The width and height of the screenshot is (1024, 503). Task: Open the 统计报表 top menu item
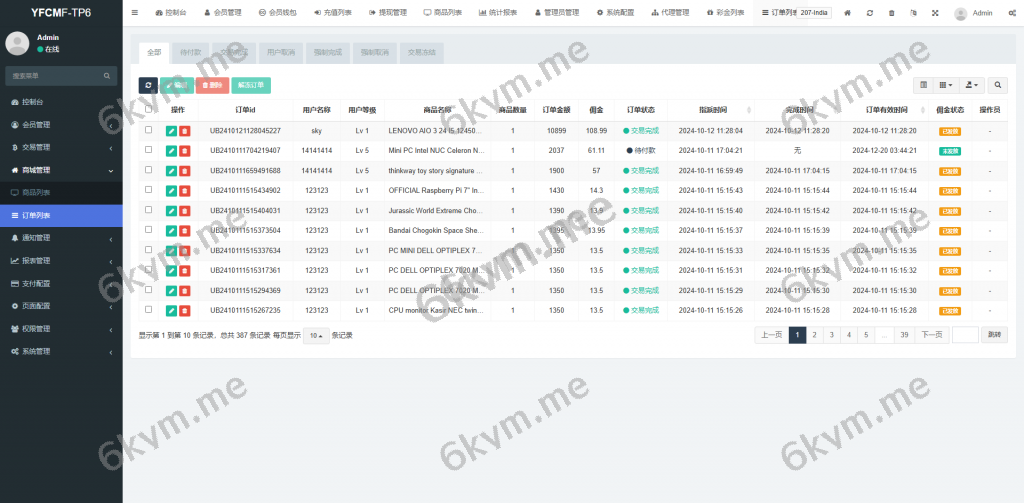point(498,13)
